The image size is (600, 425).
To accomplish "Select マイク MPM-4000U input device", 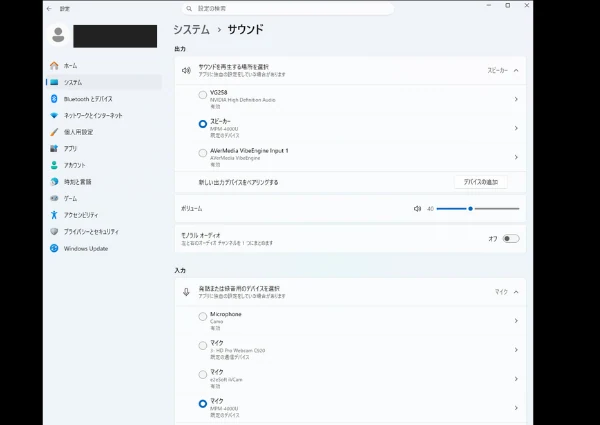I will [203, 404].
